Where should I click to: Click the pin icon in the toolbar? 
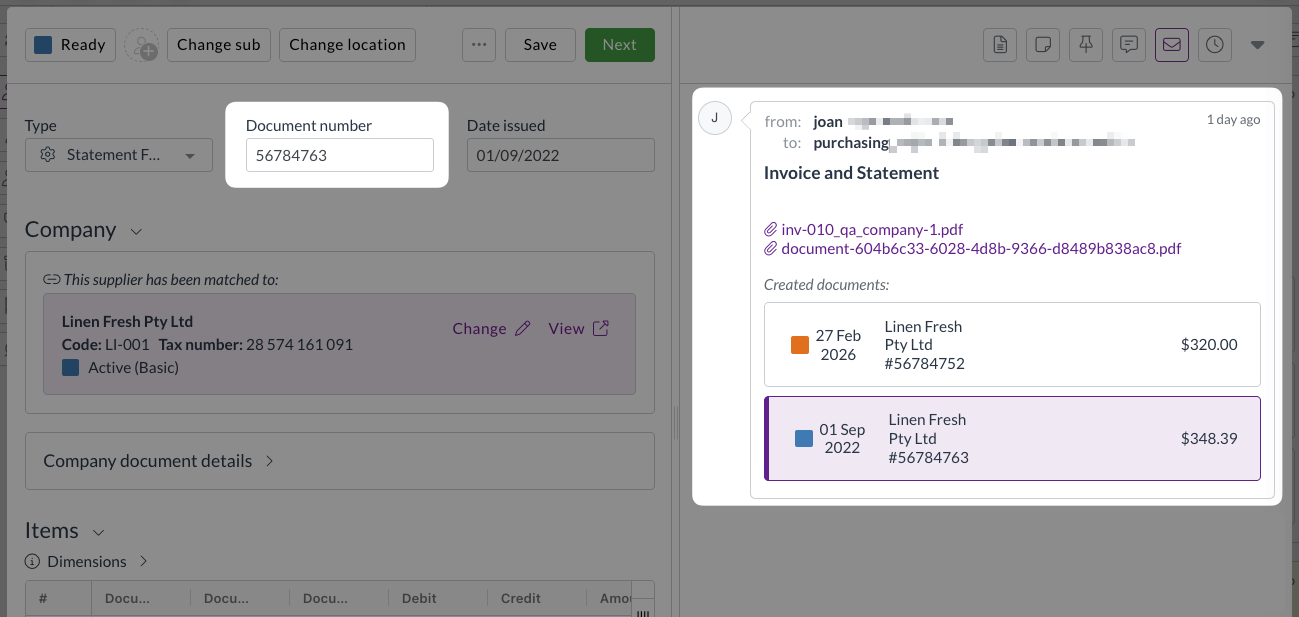(1085, 45)
